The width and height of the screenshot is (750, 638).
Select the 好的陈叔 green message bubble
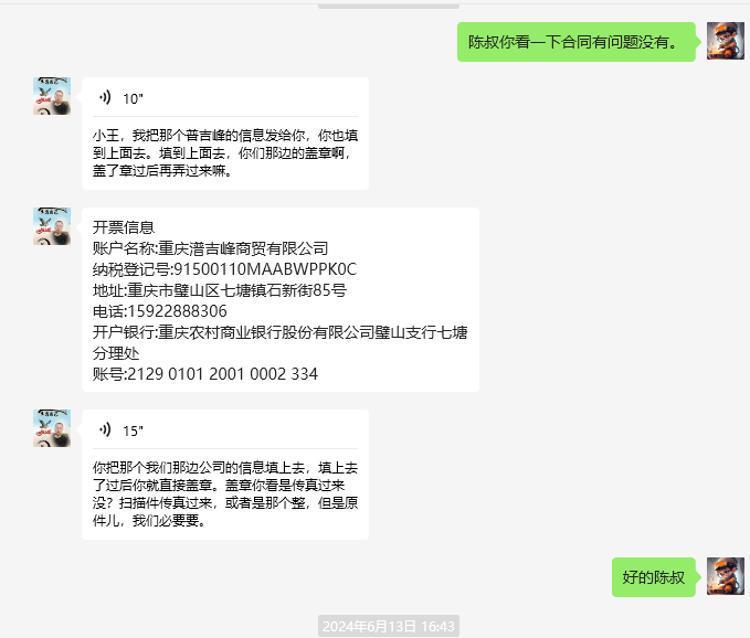click(653, 577)
